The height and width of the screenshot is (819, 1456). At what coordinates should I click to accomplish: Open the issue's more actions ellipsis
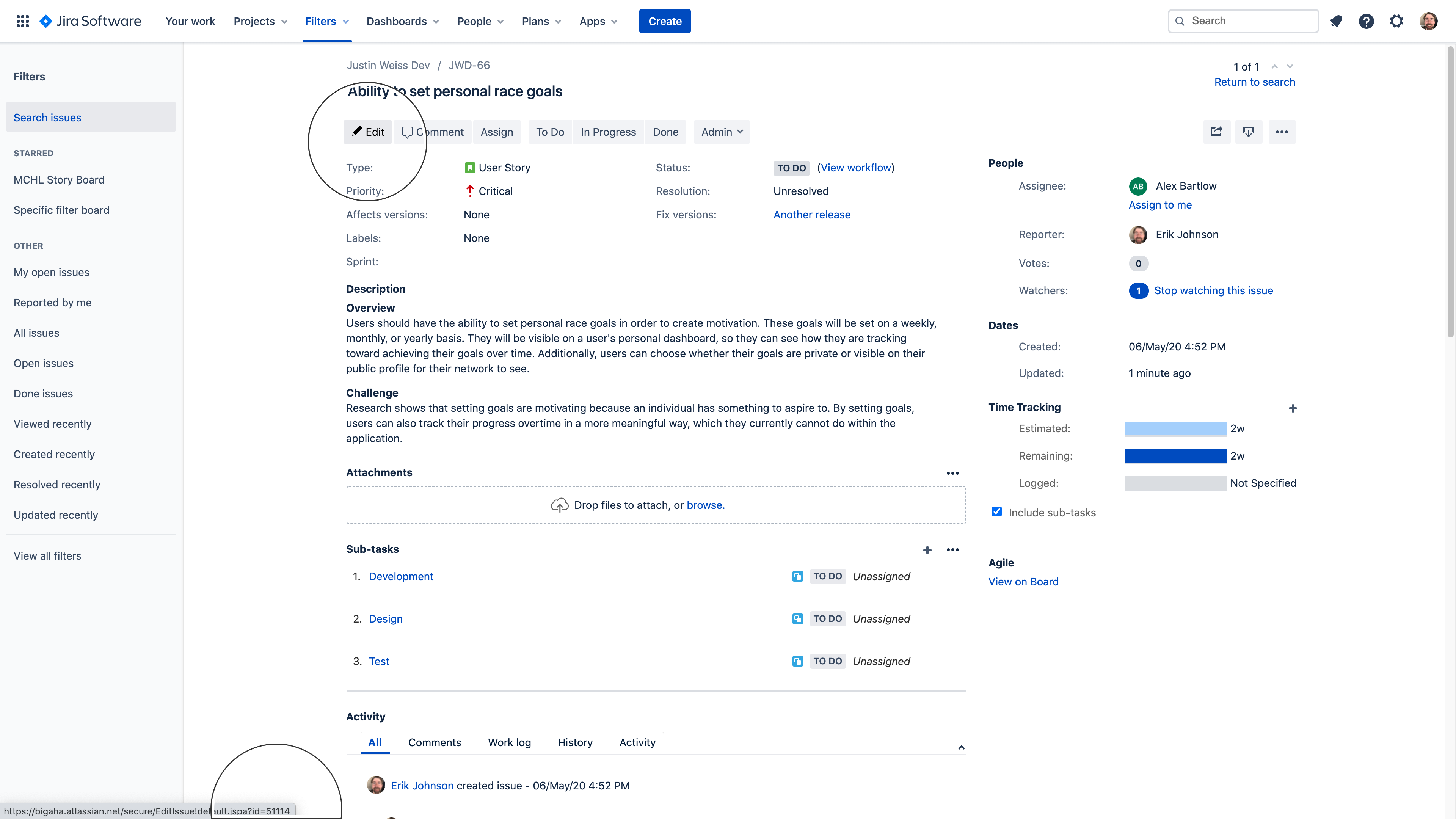[1282, 132]
